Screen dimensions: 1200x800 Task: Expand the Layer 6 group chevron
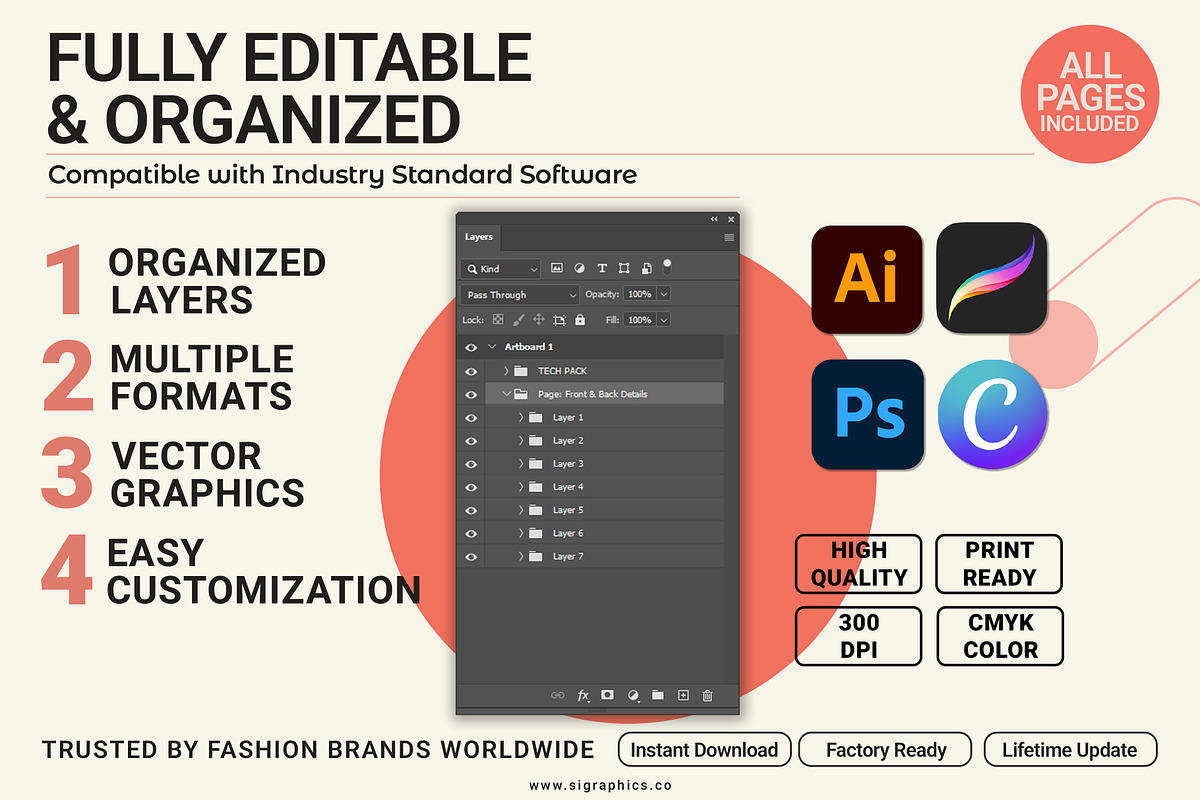pos(521,533)
